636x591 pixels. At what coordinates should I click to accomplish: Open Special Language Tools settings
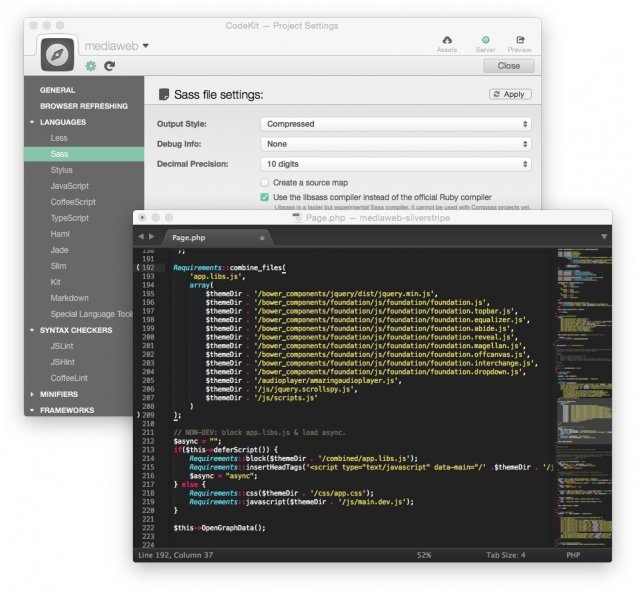(91, 314)
